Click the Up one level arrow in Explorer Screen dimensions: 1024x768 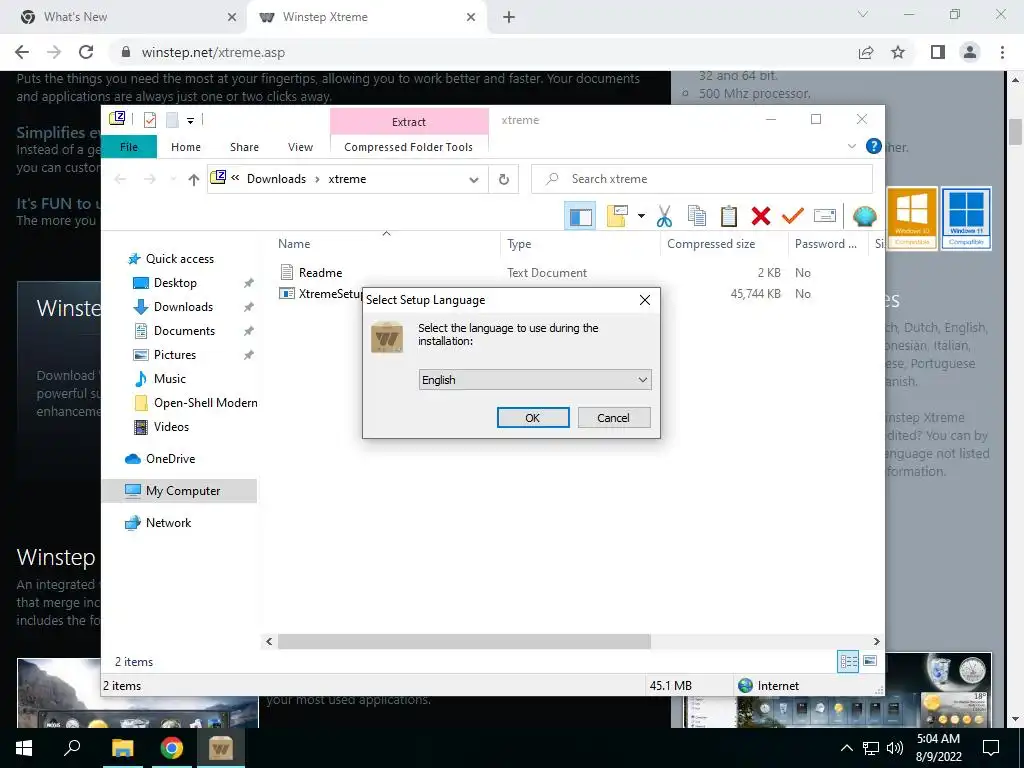pyautogui.click(x=193, y=179)
